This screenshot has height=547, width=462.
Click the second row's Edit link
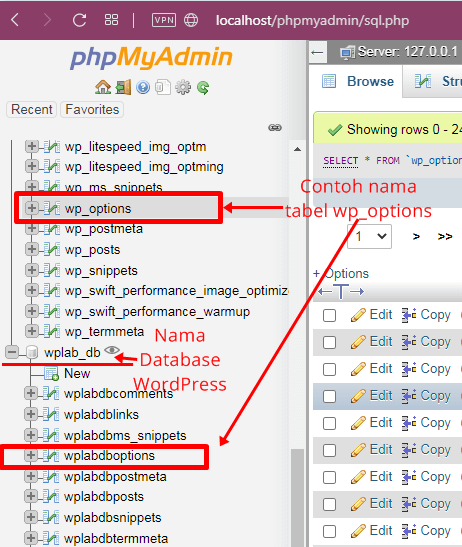click(x=381, y=342)
